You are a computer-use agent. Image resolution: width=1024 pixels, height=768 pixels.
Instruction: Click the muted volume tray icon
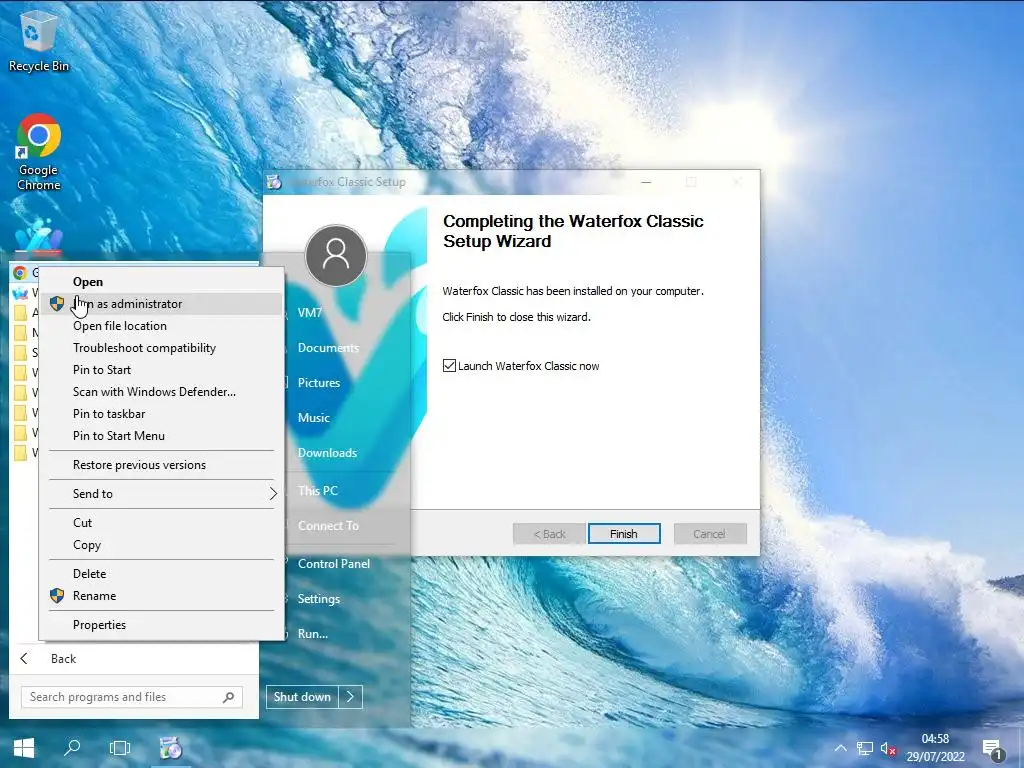click(x=888, y=748)
